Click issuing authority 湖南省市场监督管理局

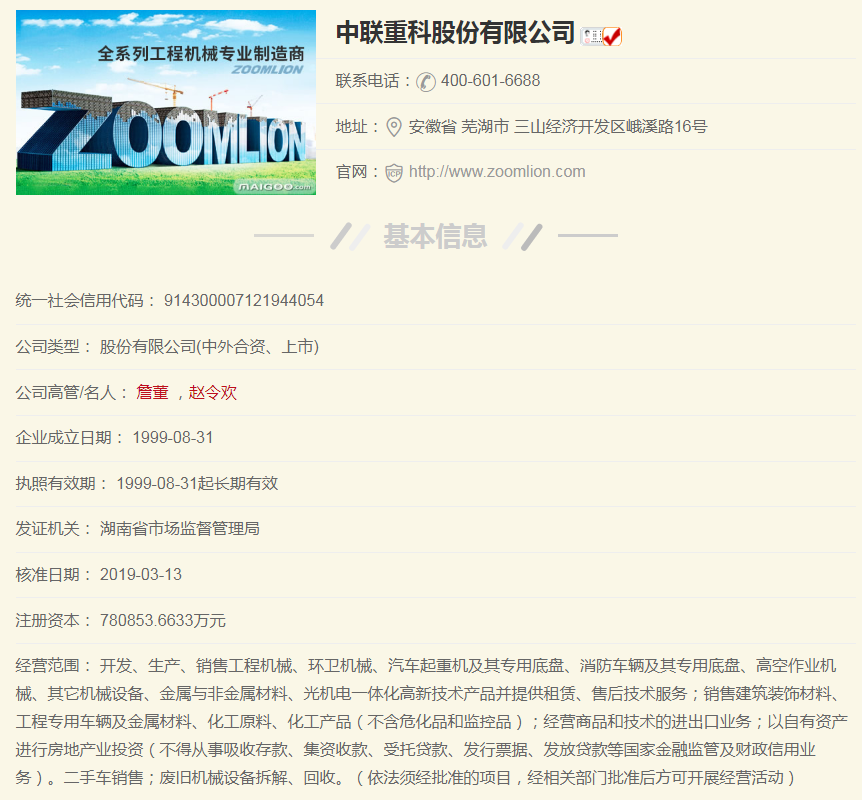179,529
